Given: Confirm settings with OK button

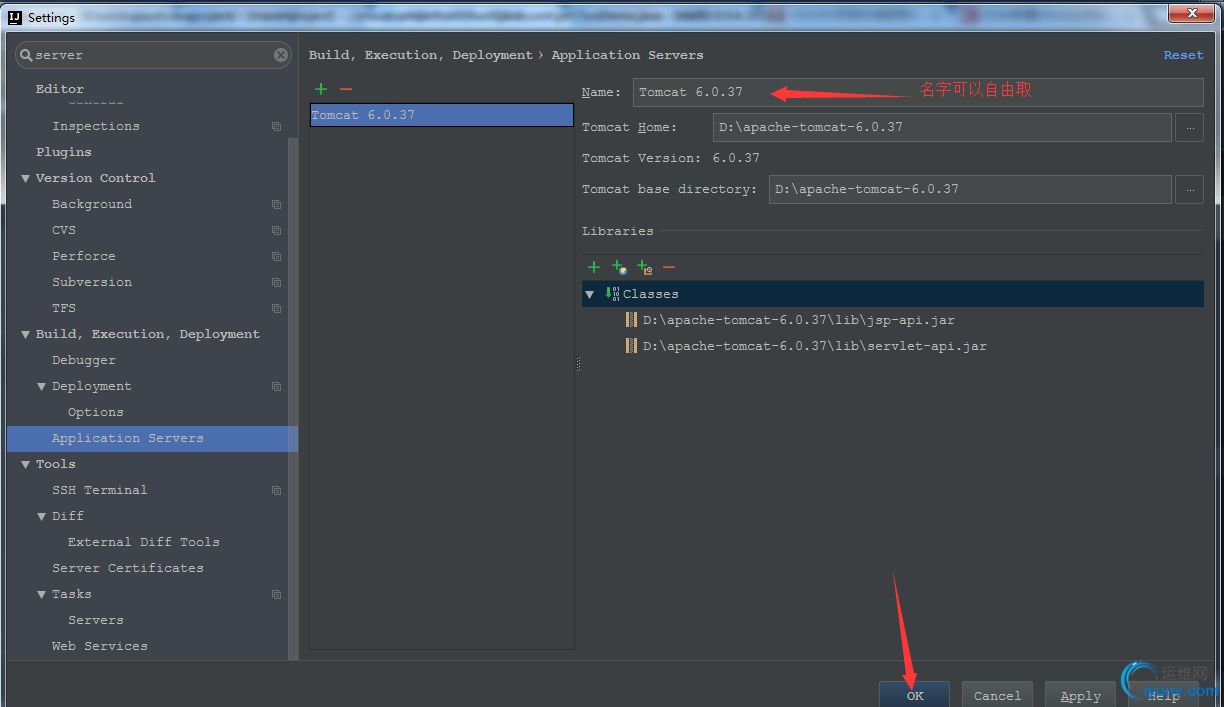Looking at the screenshot, I should [915, 695].
